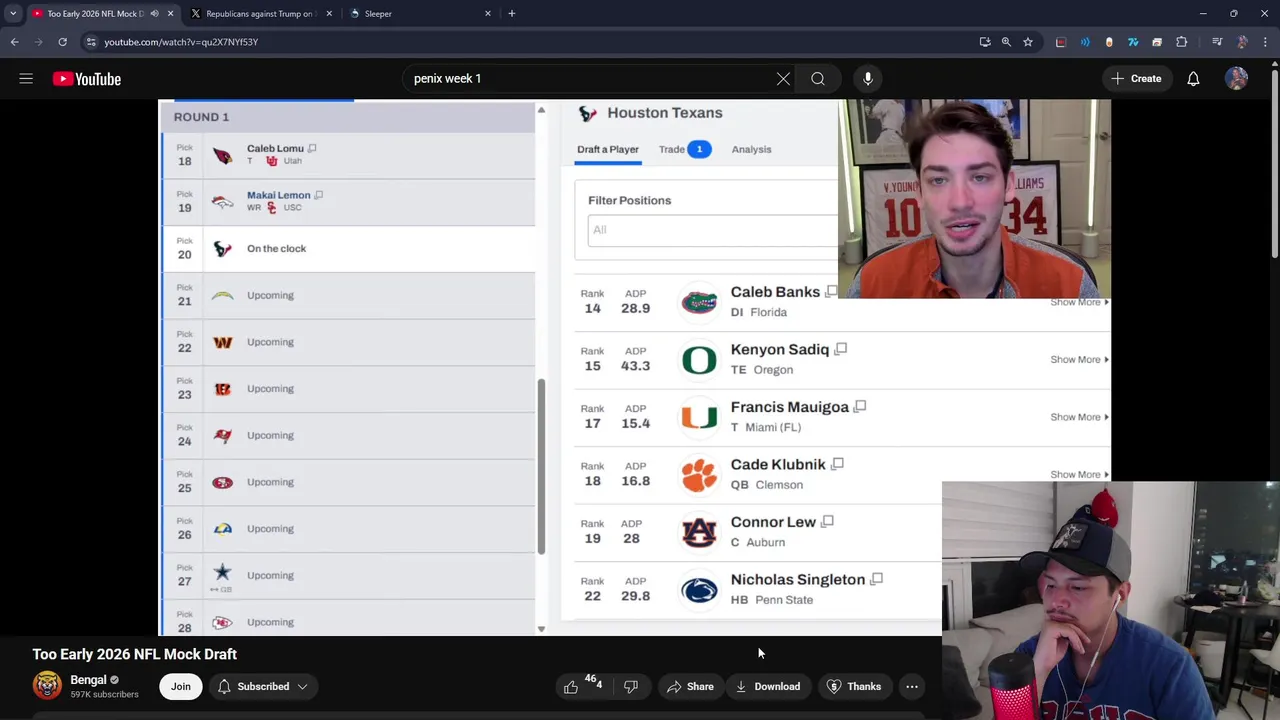Select the Draft a Player tab
The width and height of the screenshot is (1280, 720).
tap(608, 149)
